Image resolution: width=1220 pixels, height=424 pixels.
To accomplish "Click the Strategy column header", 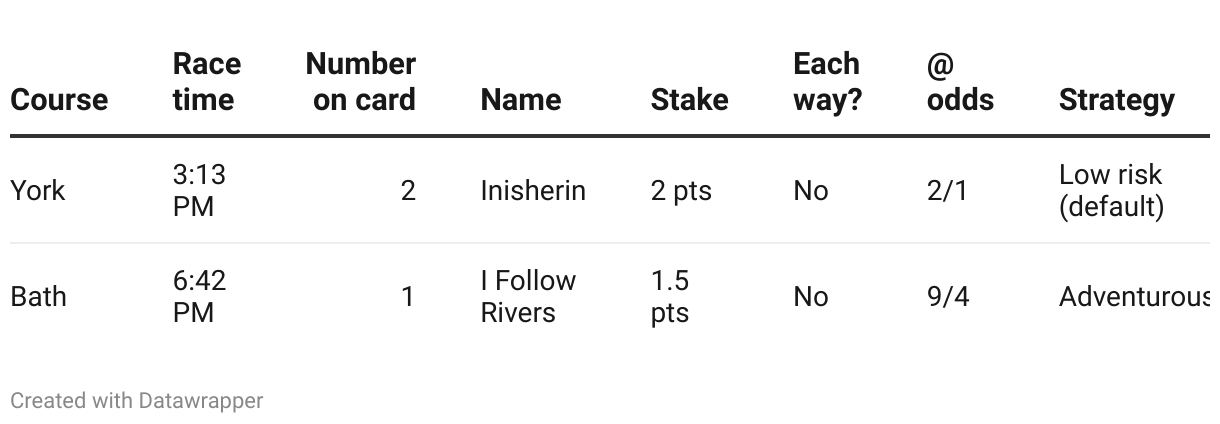I will (x=1116, y=100).
